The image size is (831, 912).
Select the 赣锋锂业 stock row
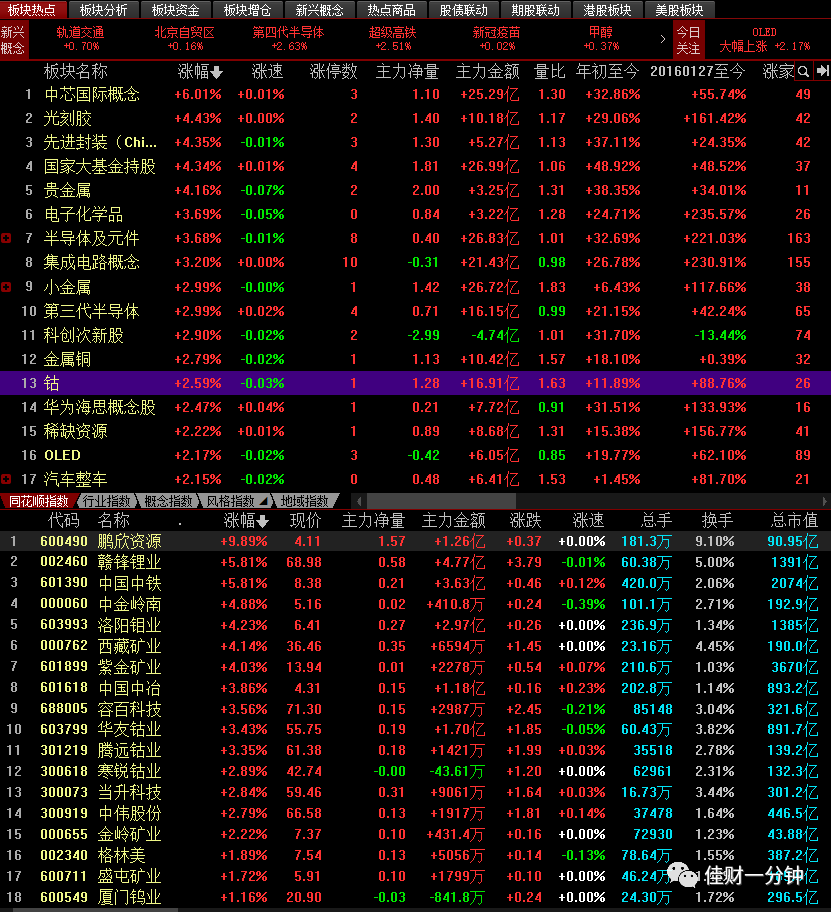tap(415, 562)
